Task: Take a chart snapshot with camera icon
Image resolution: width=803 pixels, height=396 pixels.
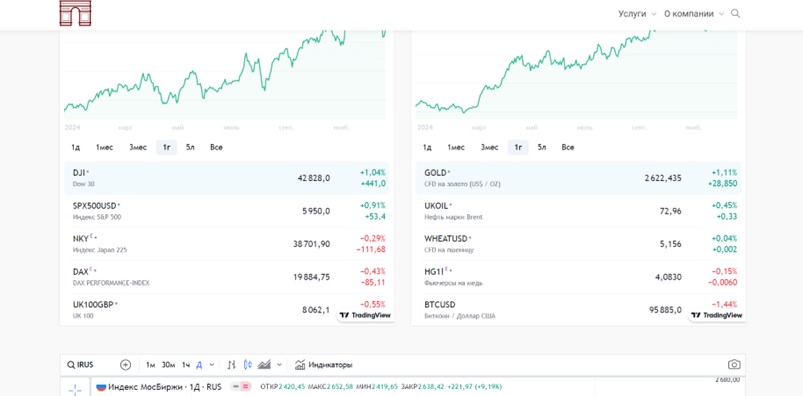Action: tap(734, 365)
